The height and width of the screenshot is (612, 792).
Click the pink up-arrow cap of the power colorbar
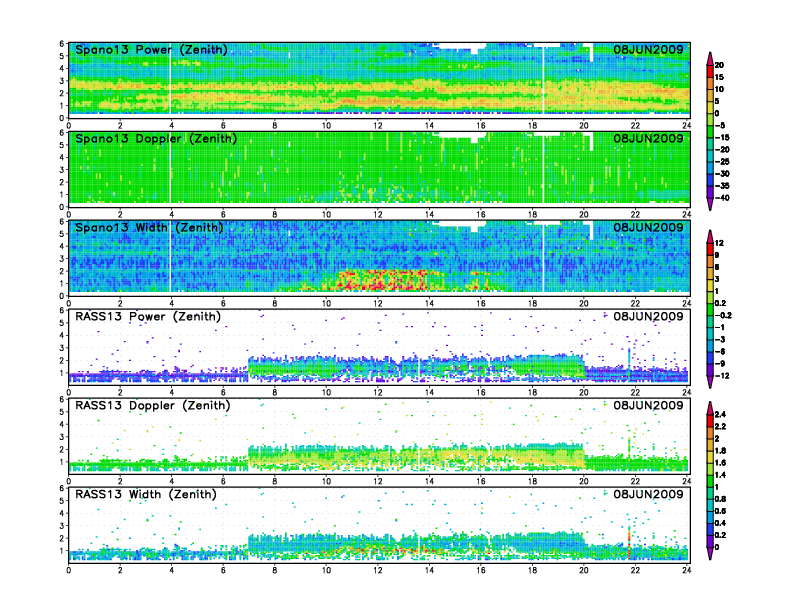click(x=710, y=59)
